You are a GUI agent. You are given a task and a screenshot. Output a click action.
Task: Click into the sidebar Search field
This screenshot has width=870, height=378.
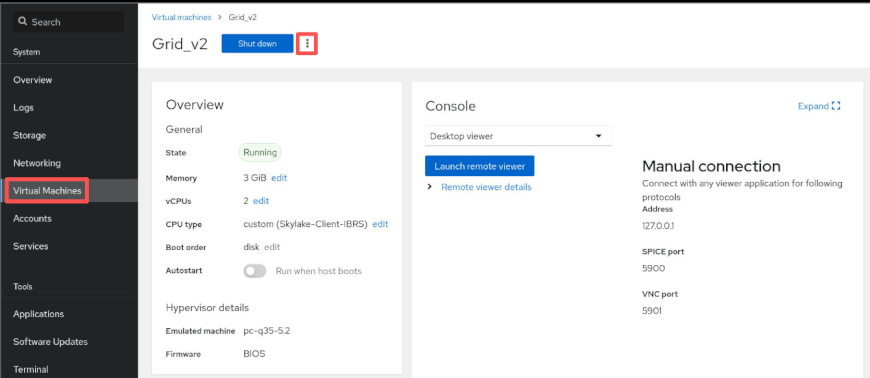coord(69,22)
